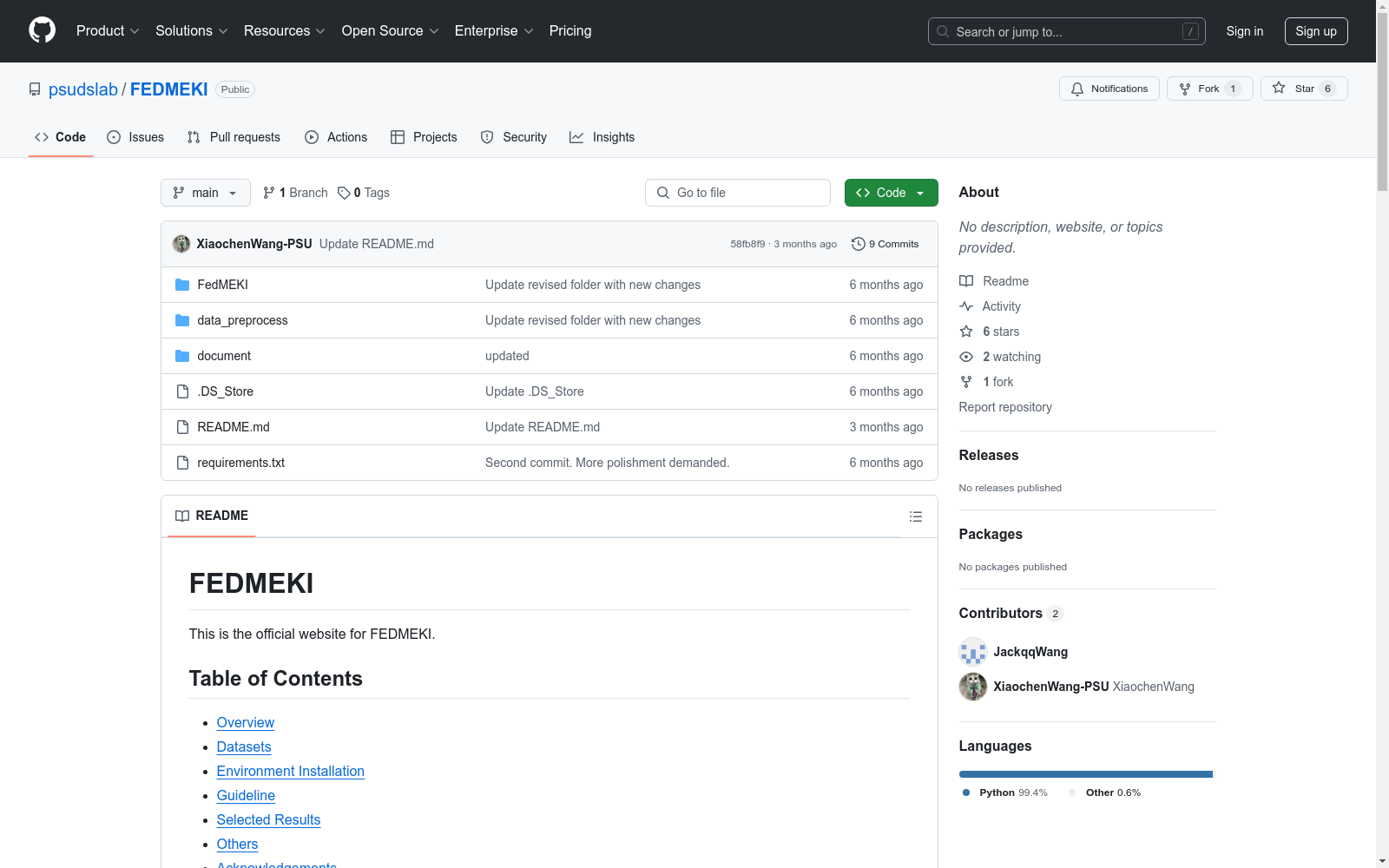Click the eye icon next to watching

[x=966, y=357]
